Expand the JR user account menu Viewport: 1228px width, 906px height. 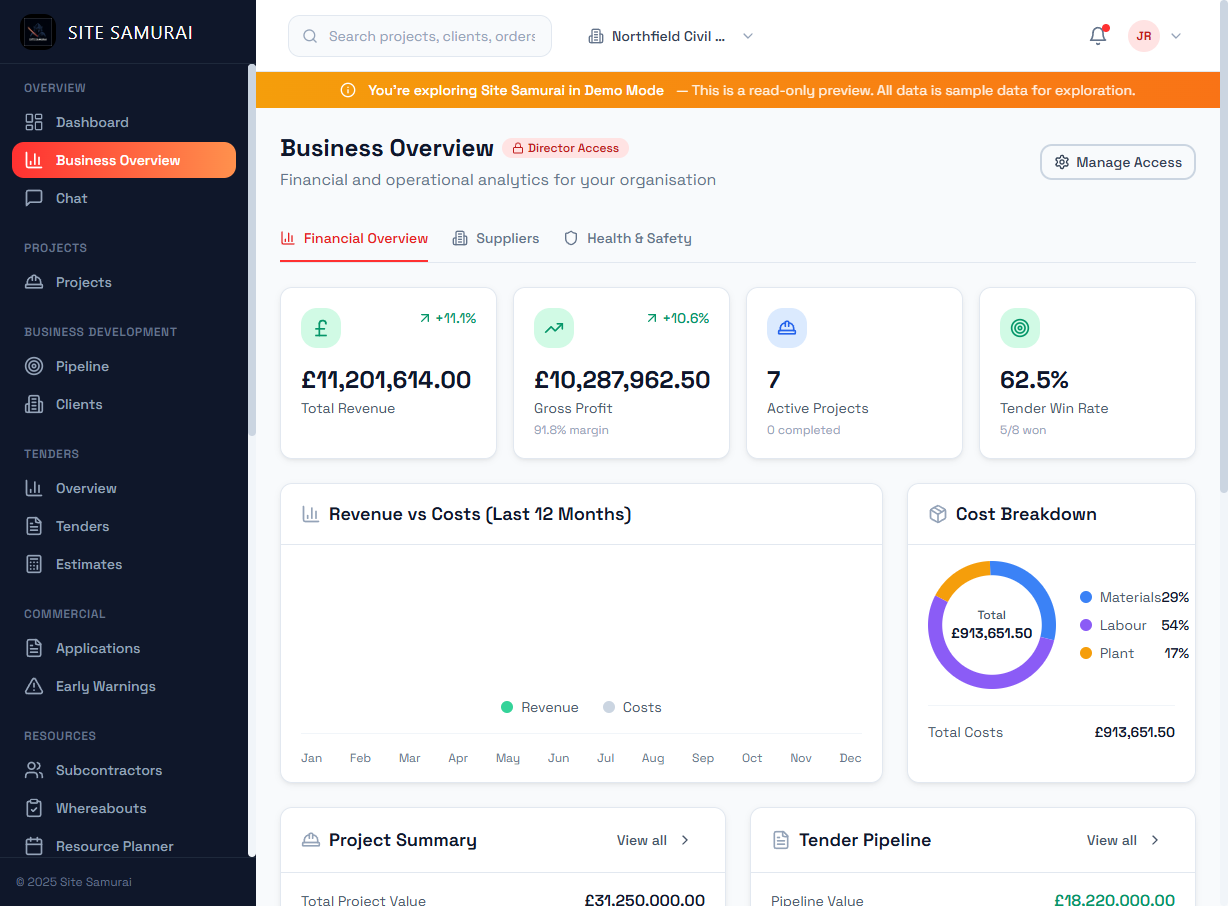1157,35
